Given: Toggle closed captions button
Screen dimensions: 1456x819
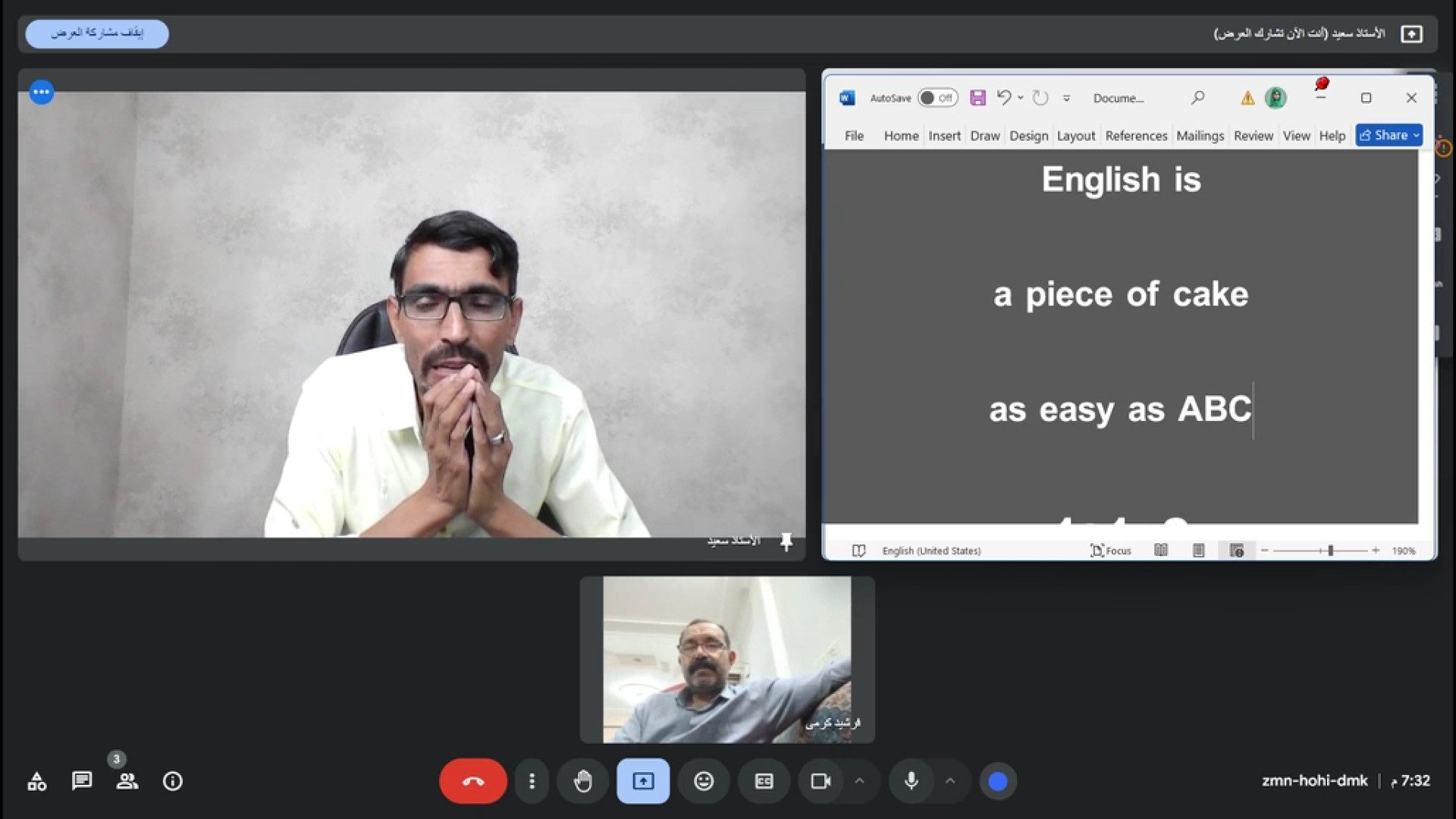Looking at the screenshot, I should point(764,781).
